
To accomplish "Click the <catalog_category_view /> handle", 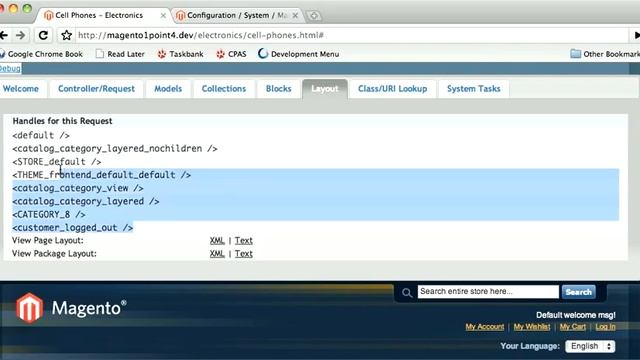I will (x=78, y=188).
